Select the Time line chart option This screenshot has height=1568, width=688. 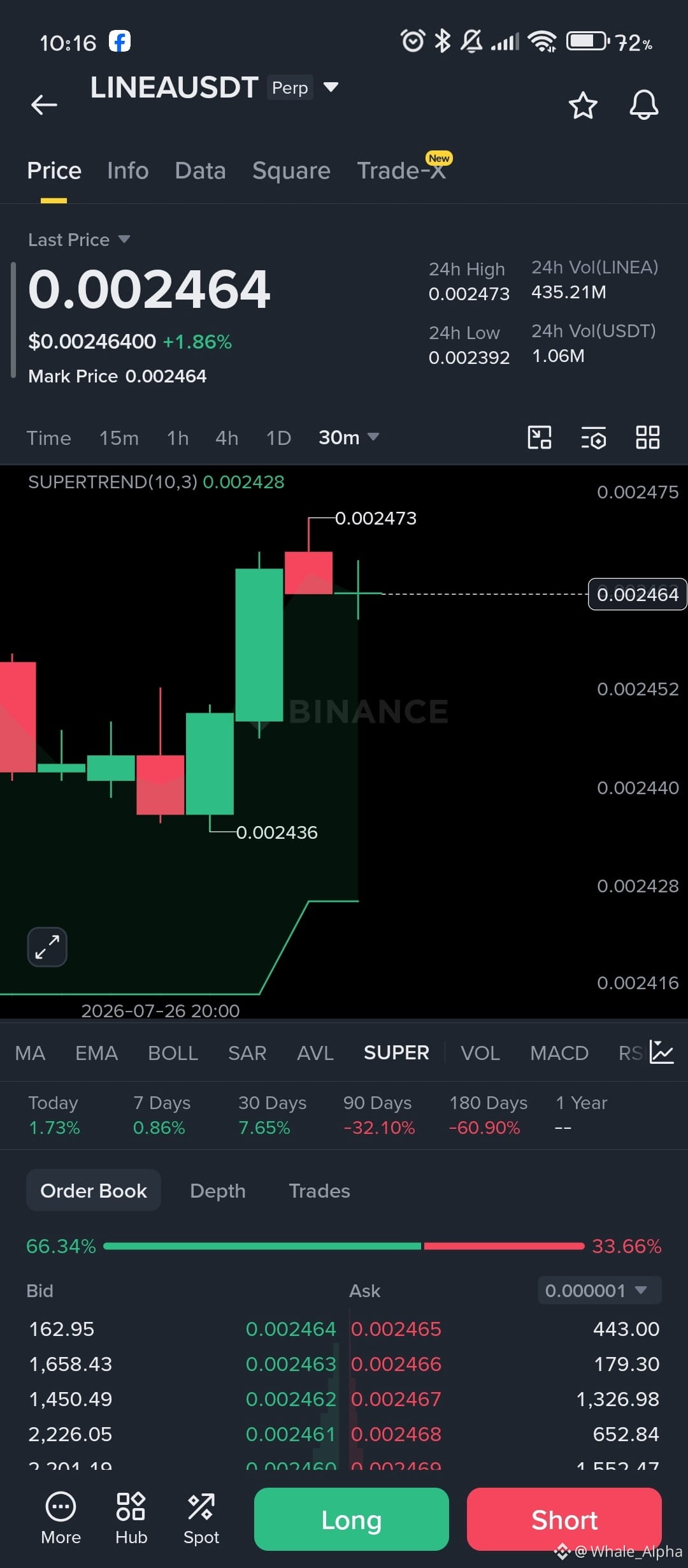48,438
